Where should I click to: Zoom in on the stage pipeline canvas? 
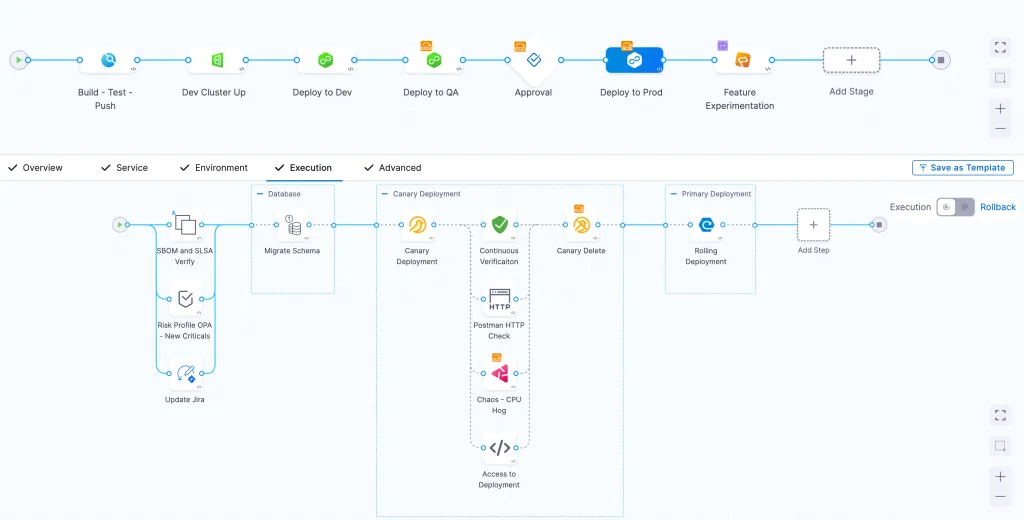click(x=1000, y=108)
